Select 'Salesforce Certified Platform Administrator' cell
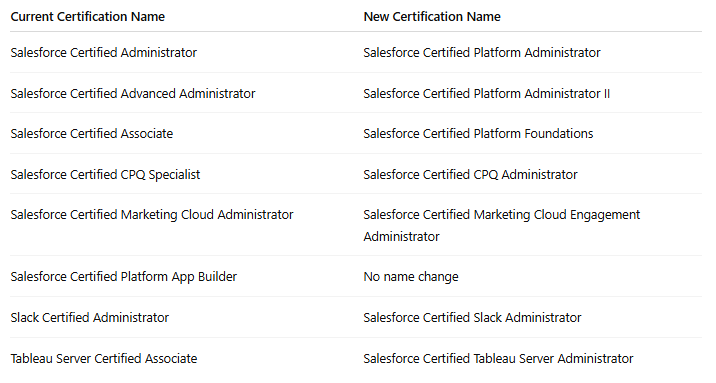 click(x=482, y=52)
